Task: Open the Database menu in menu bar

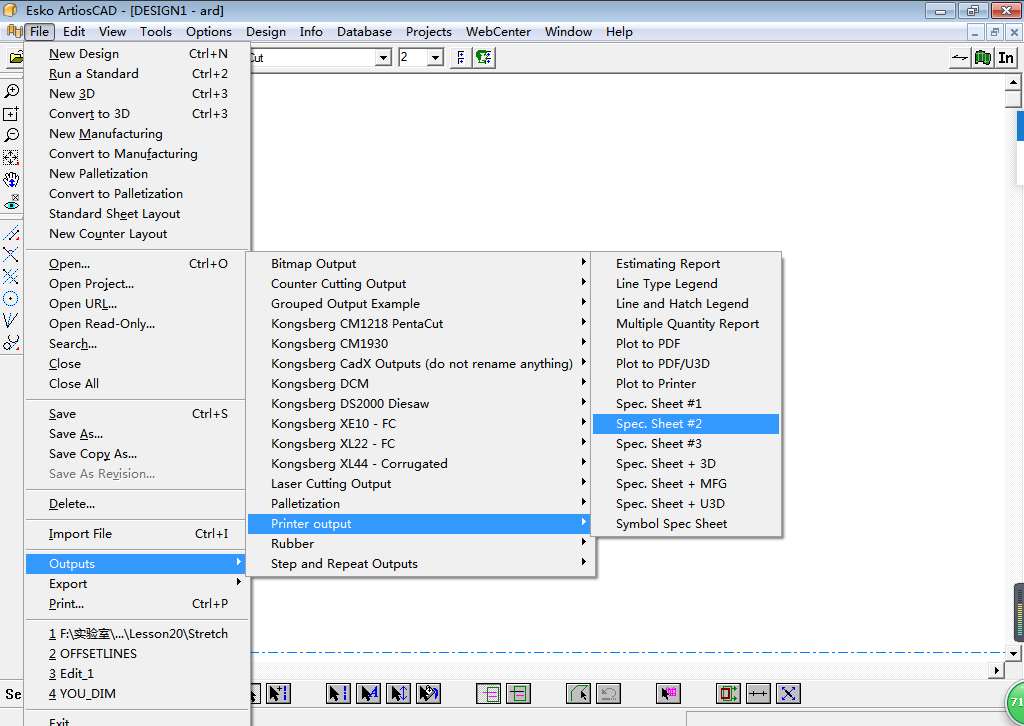Action: click(x=364, y=32)
